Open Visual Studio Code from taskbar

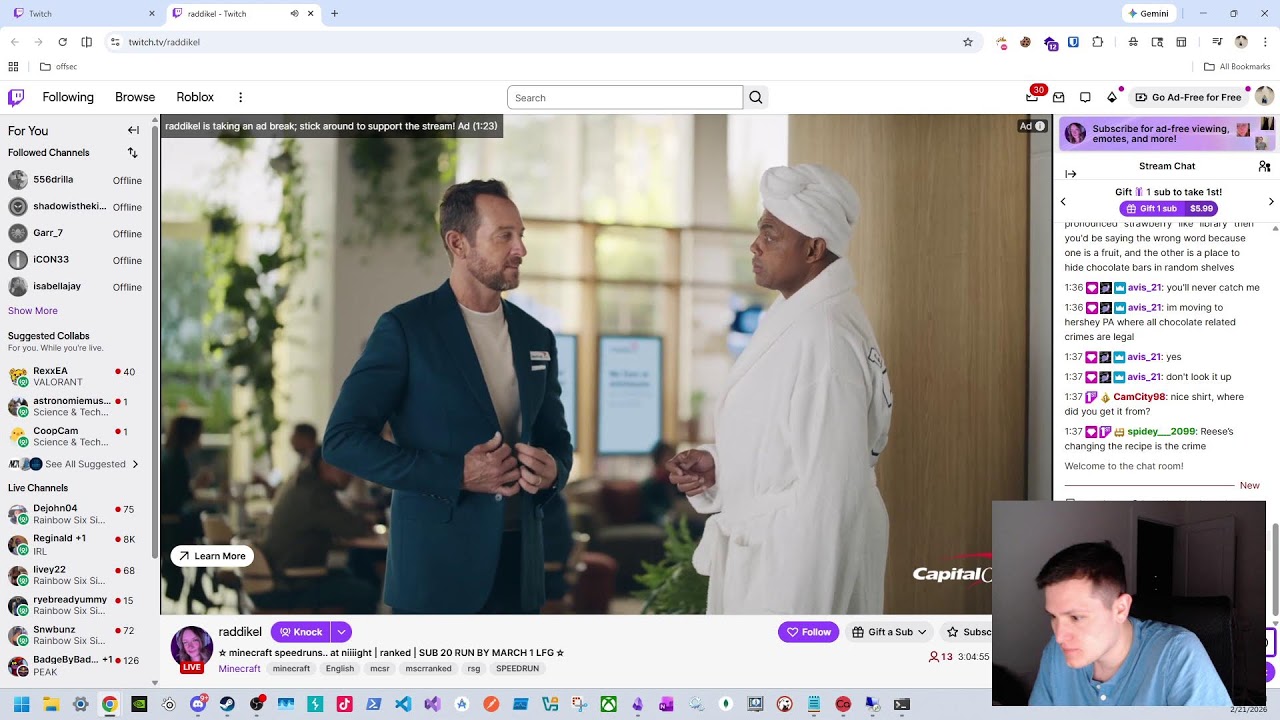coord(403,704)
